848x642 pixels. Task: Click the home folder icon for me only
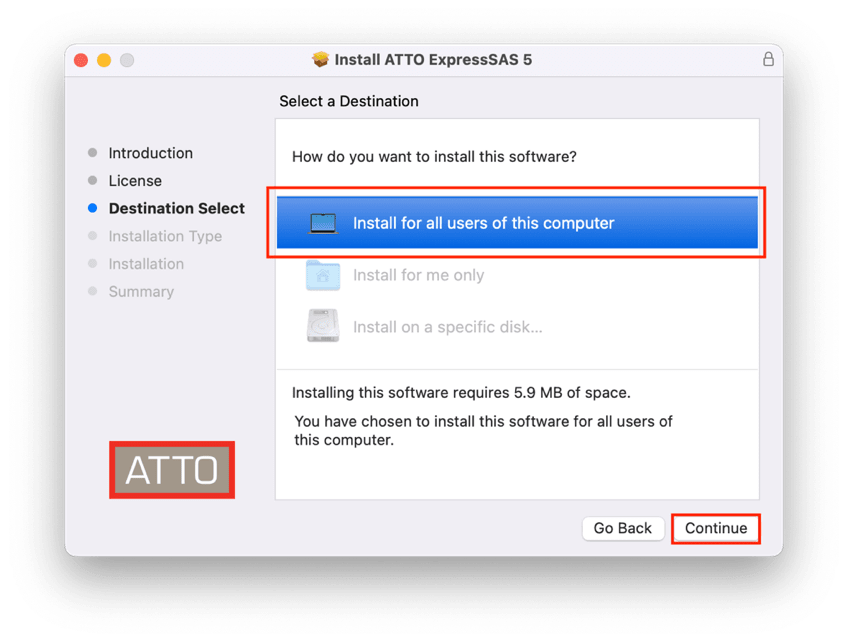tap(323, 275)
